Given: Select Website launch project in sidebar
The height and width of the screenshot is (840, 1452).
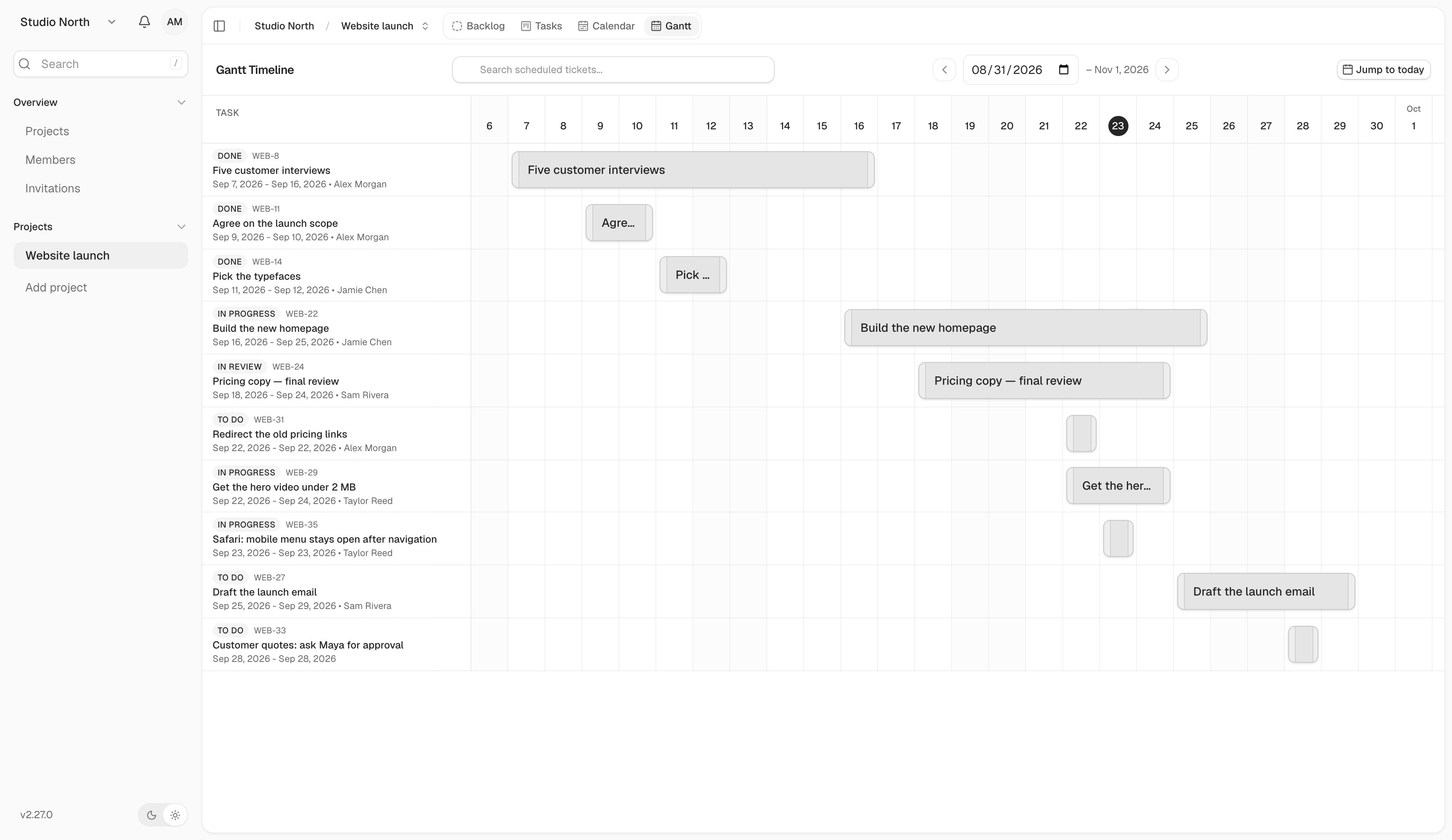Looking at the screenshot, I should [x=100, y=256].
